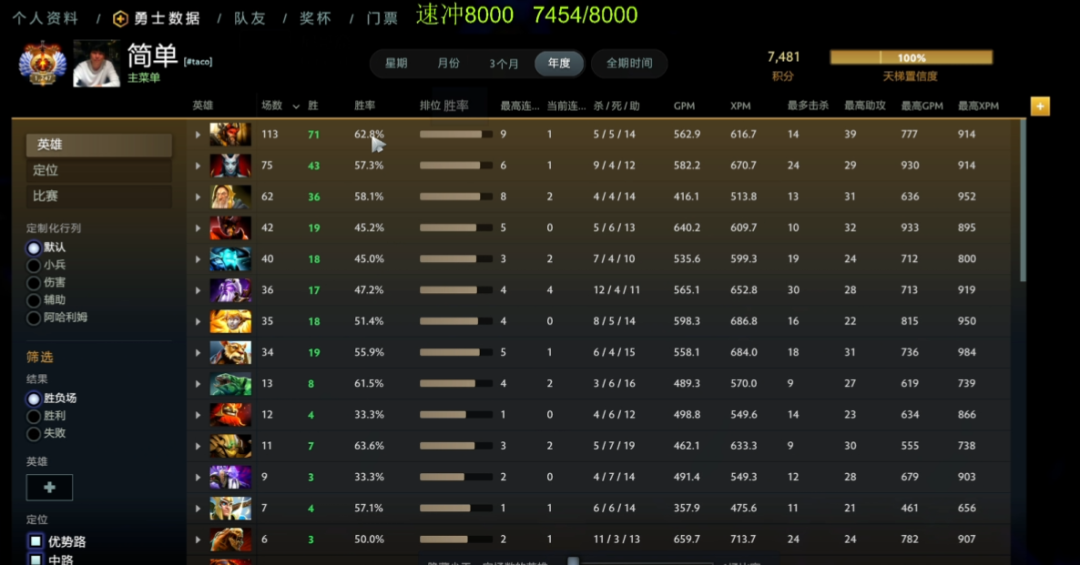This screenshot has height=565, width=1080.
Task: Click the hero portrait in the 34-games row
Action: pos(230,352)
